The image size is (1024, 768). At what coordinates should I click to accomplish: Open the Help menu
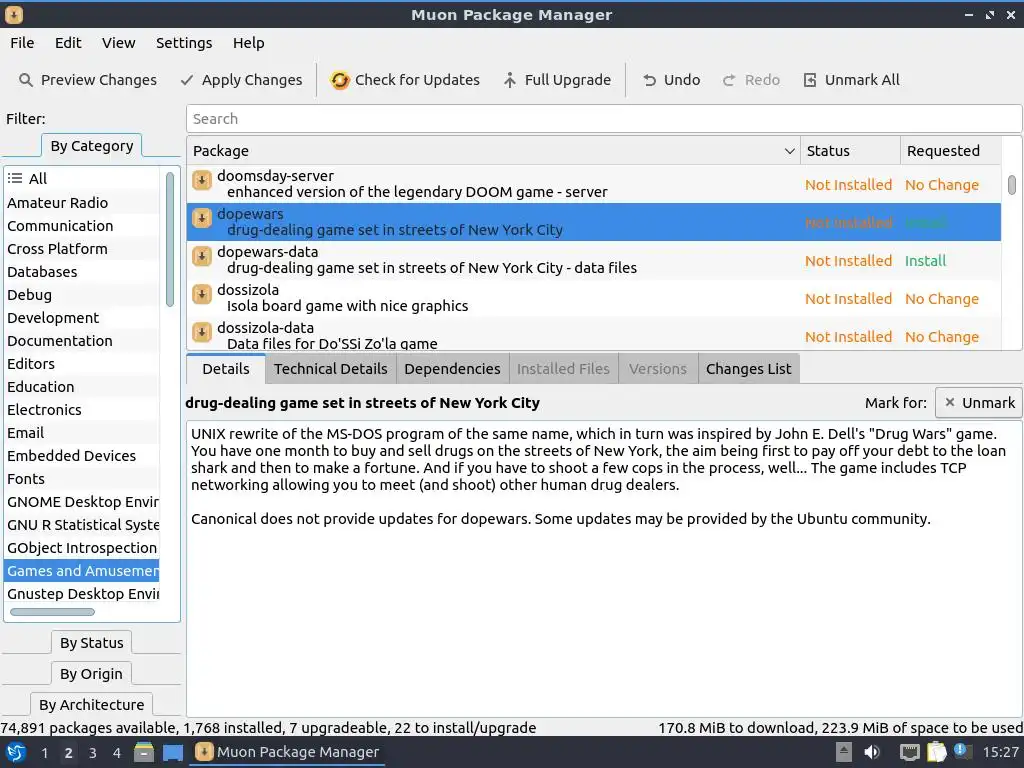coord(249,43)
